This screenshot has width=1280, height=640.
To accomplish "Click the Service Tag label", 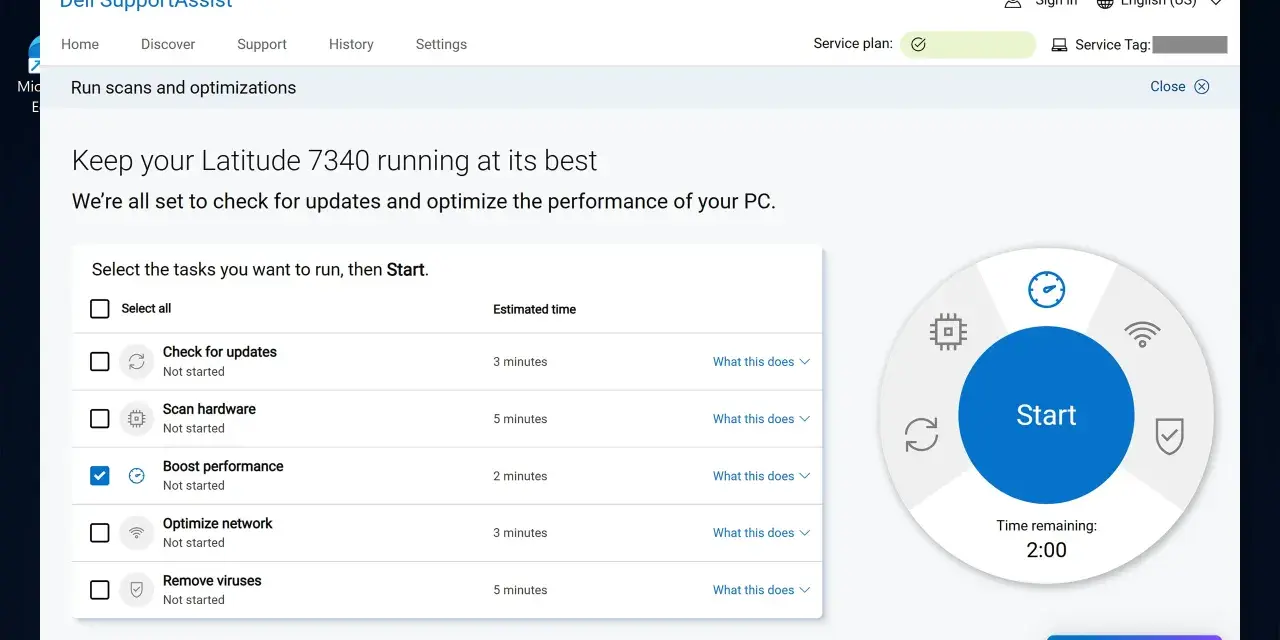I will [1112, 45].
